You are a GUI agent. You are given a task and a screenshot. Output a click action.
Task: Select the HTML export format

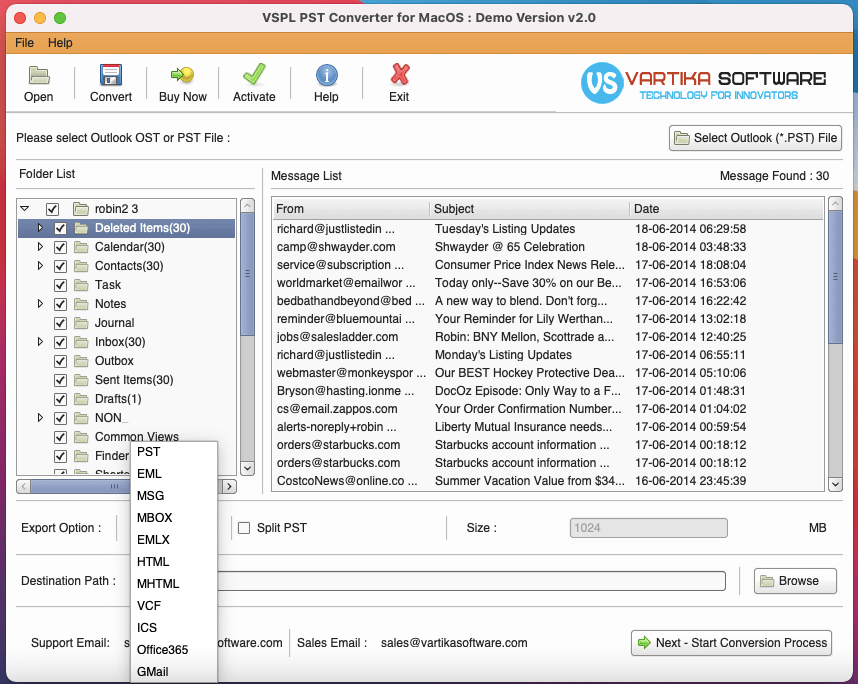pos(174,561)
